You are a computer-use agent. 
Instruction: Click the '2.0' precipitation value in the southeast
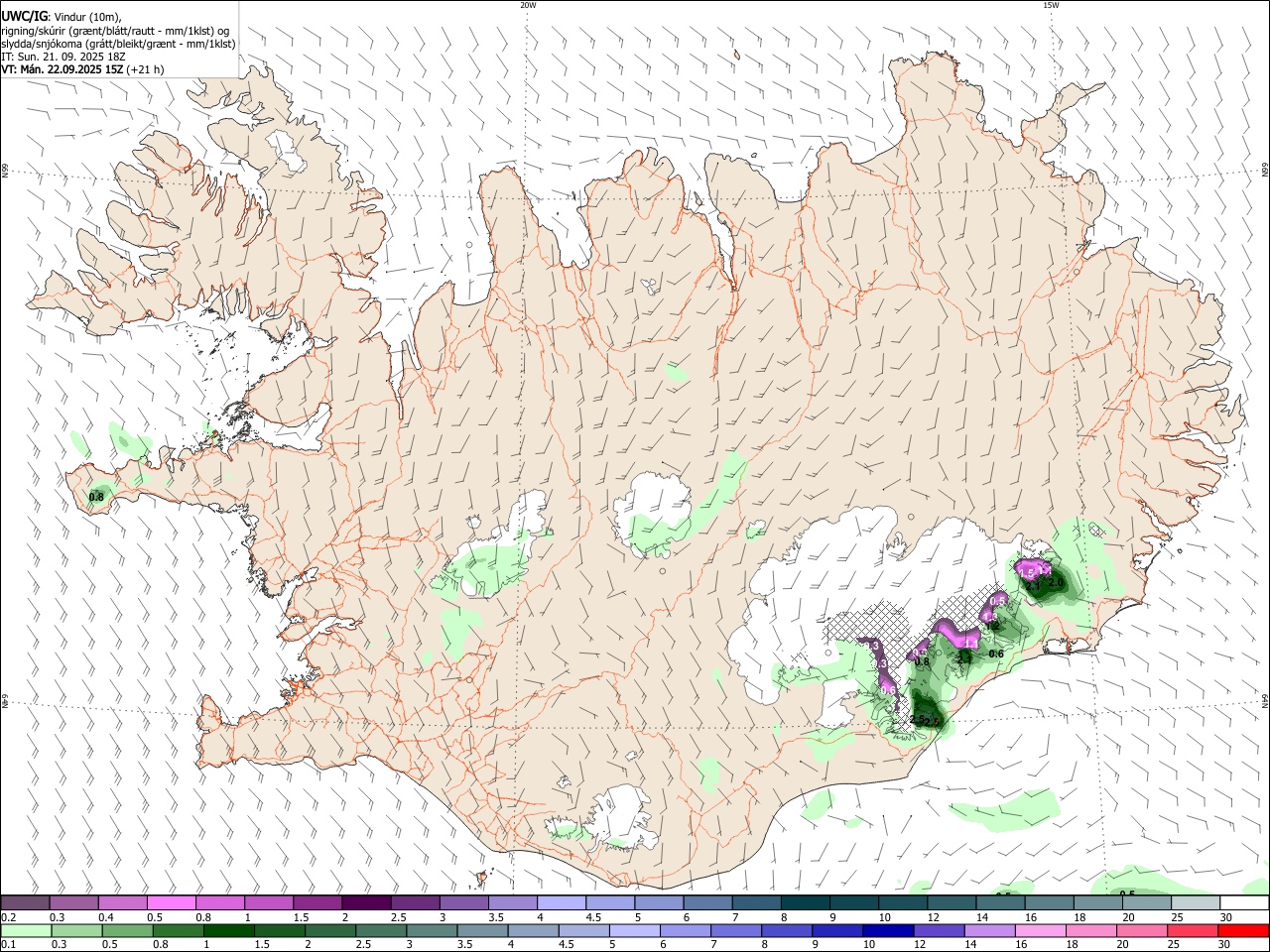[1055, 583]
